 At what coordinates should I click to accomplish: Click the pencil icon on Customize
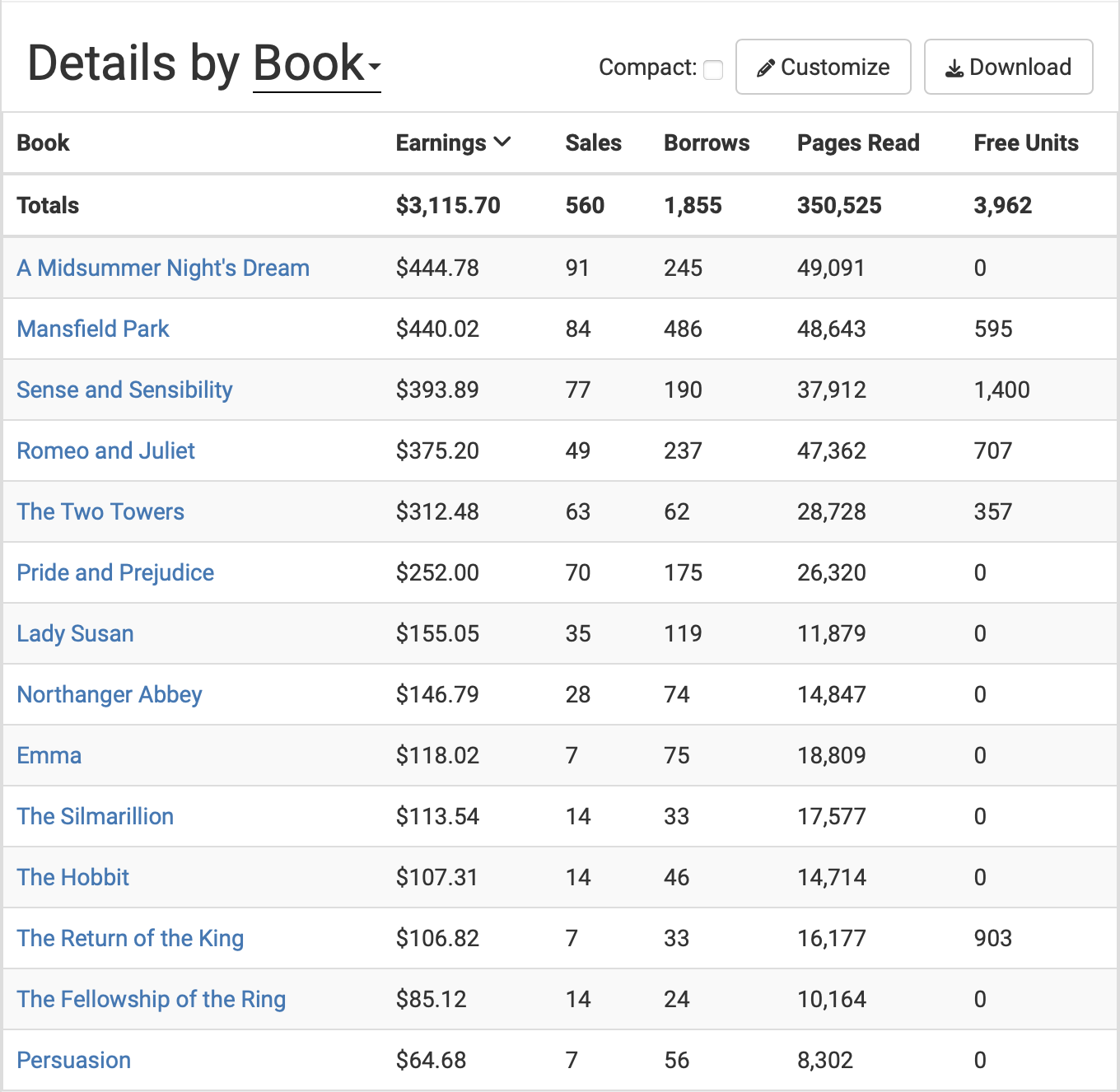click(x=766, y=68)
